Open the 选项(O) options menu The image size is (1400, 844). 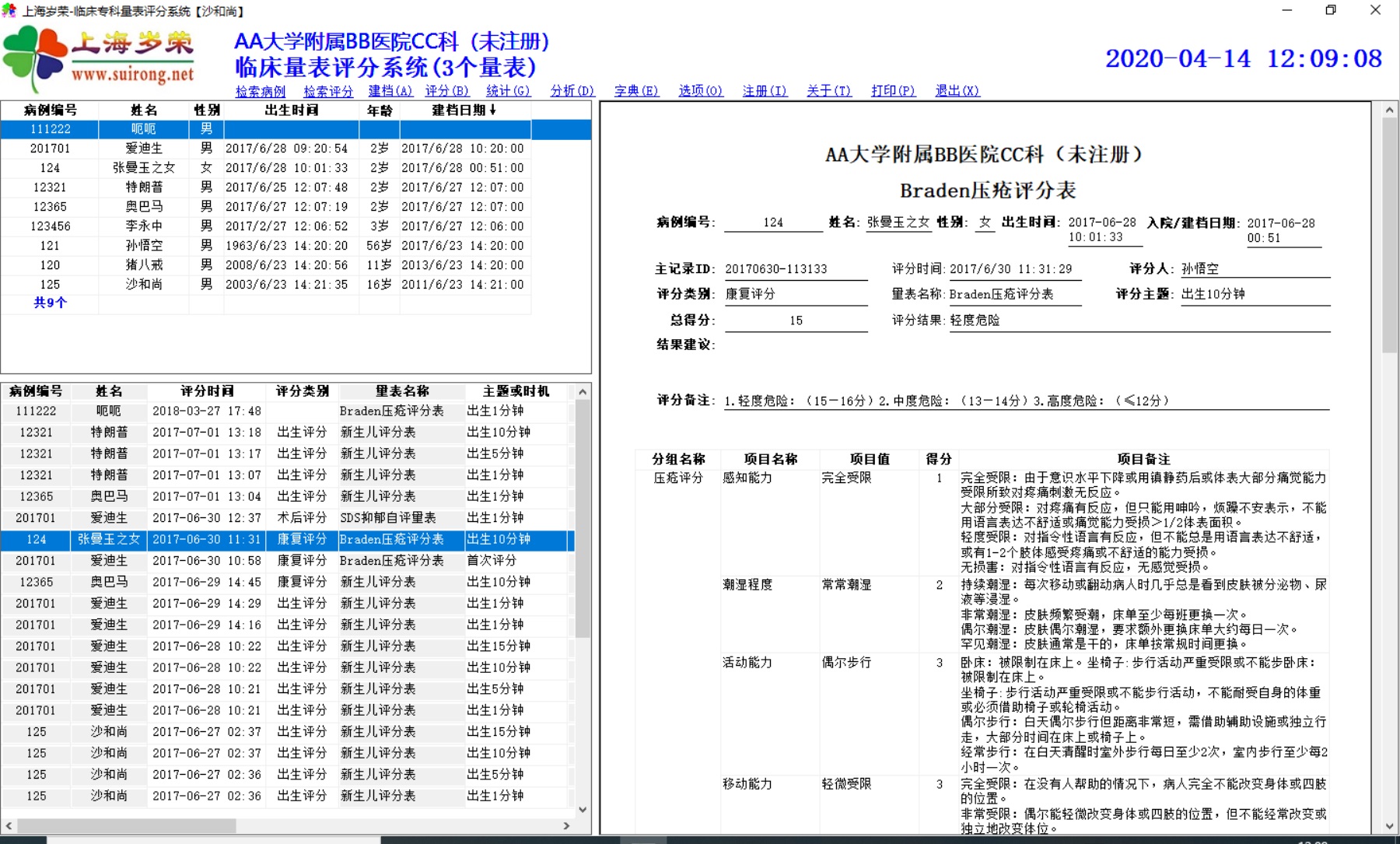[x=699, y=91]
